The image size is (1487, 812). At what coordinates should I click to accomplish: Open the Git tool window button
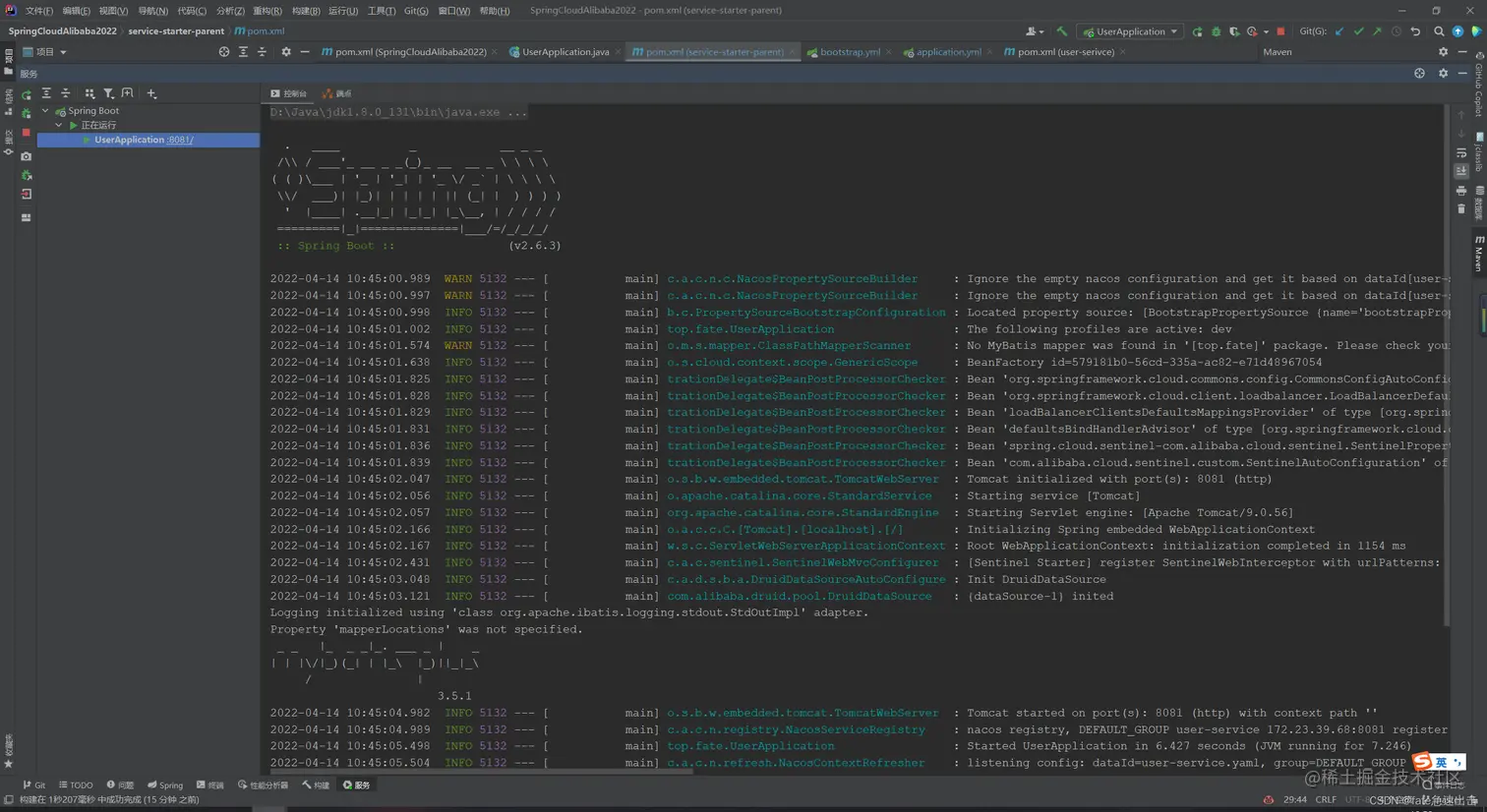point(34,784)
